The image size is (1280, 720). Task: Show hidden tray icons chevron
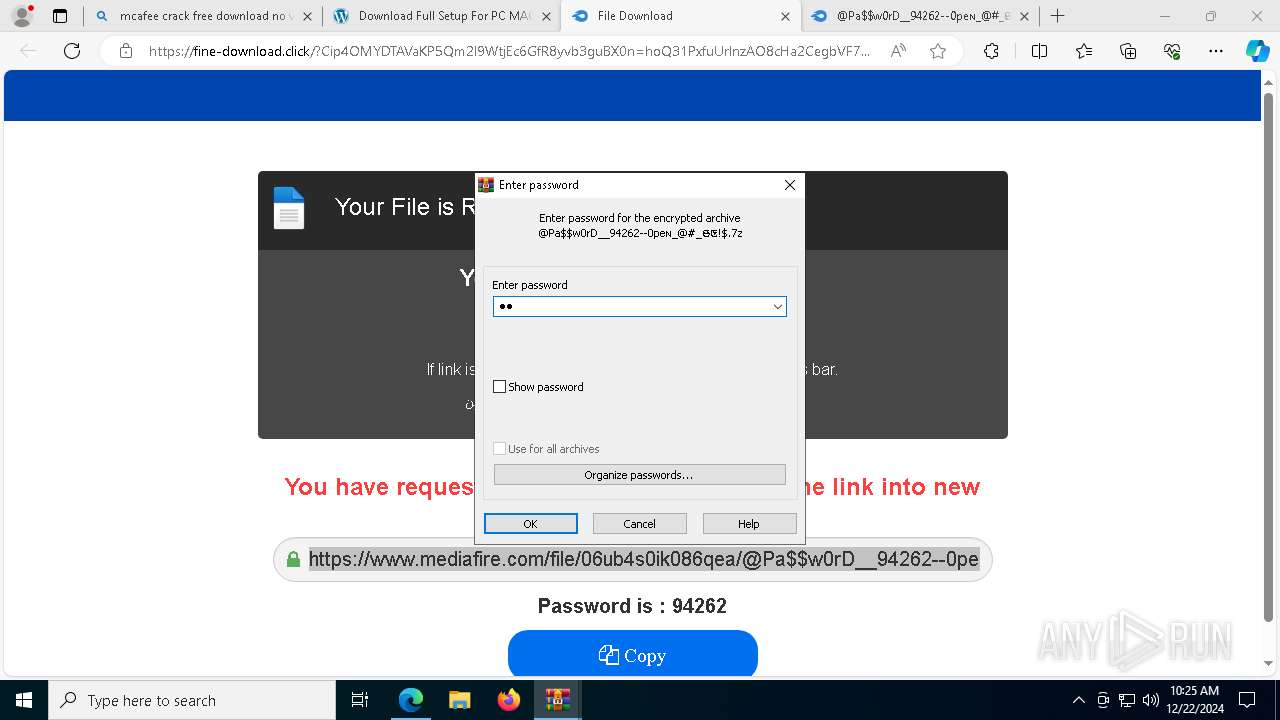pyautogui.click(x=1078, y=700)
